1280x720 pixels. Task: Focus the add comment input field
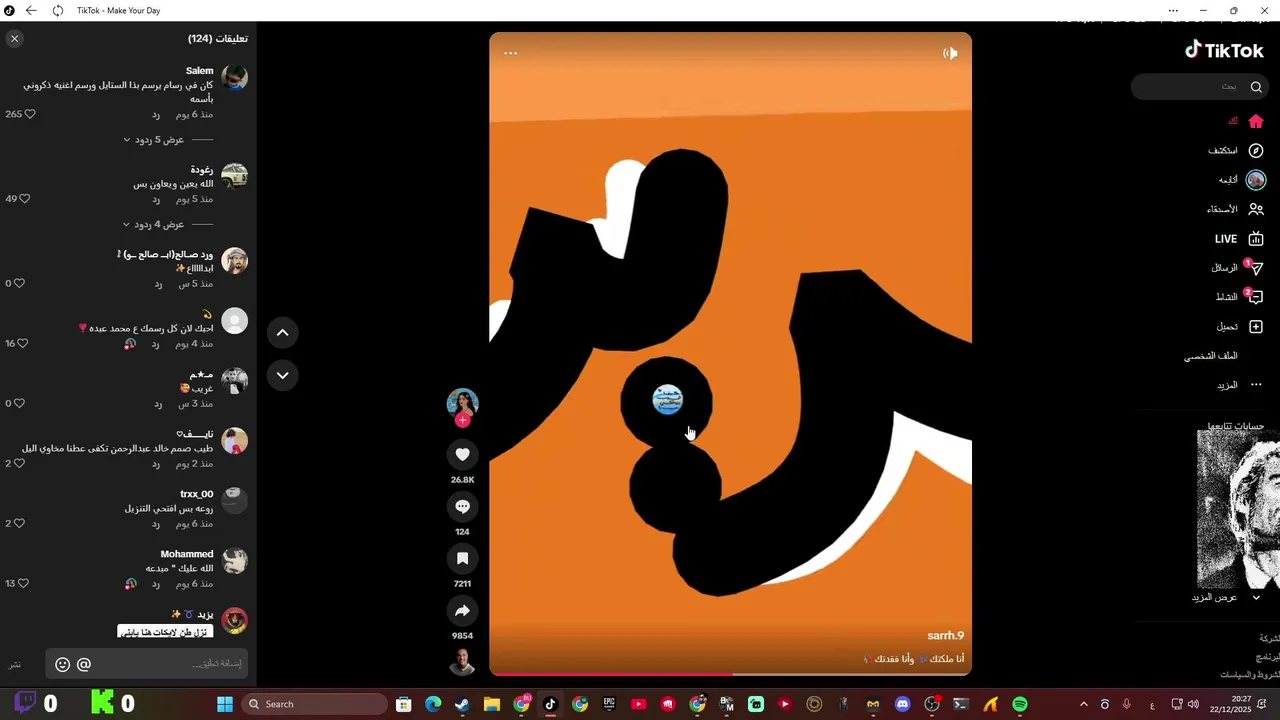click(x=146, y=664)
